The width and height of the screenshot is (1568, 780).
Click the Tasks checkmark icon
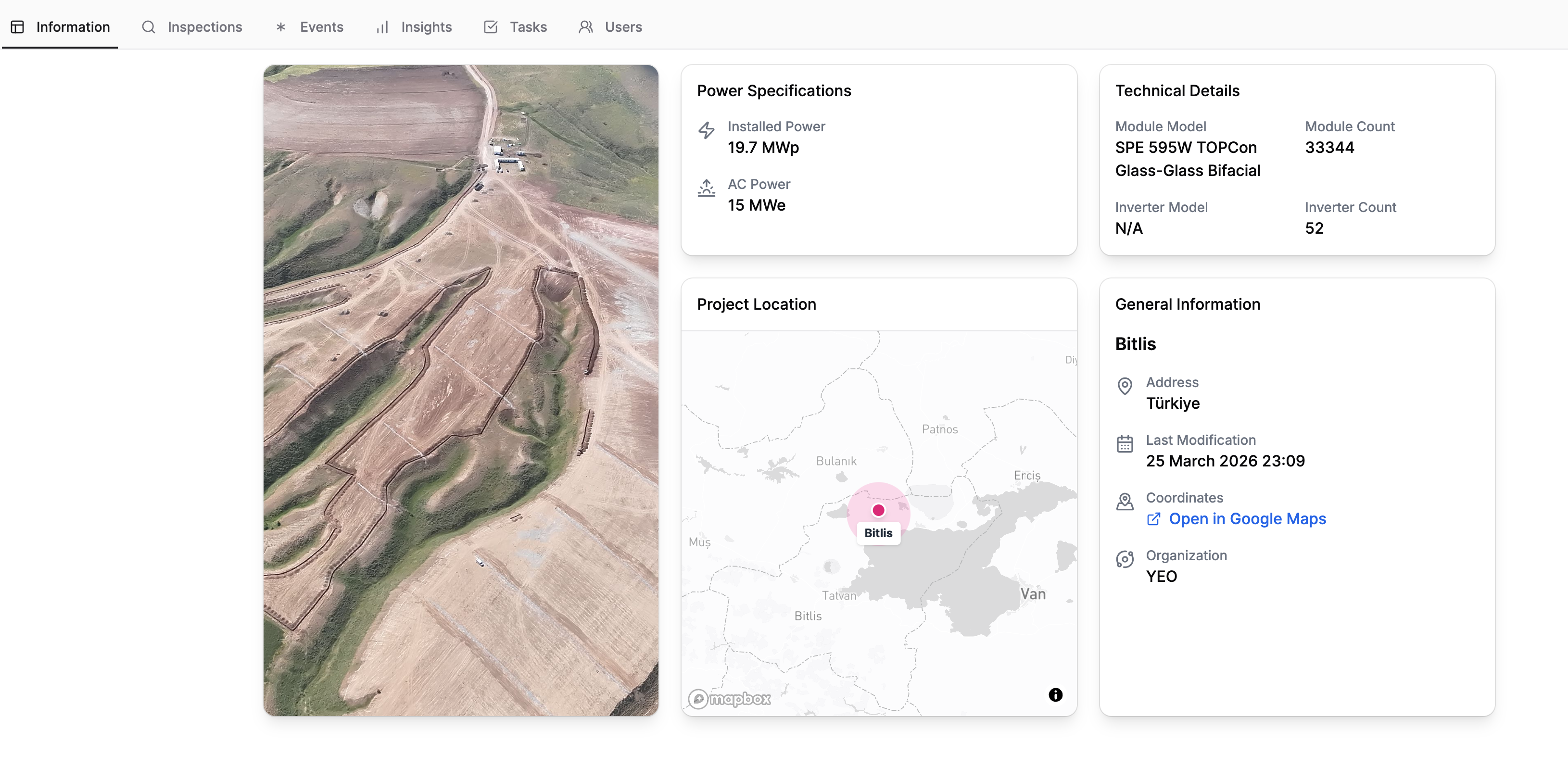click(491, 27)
